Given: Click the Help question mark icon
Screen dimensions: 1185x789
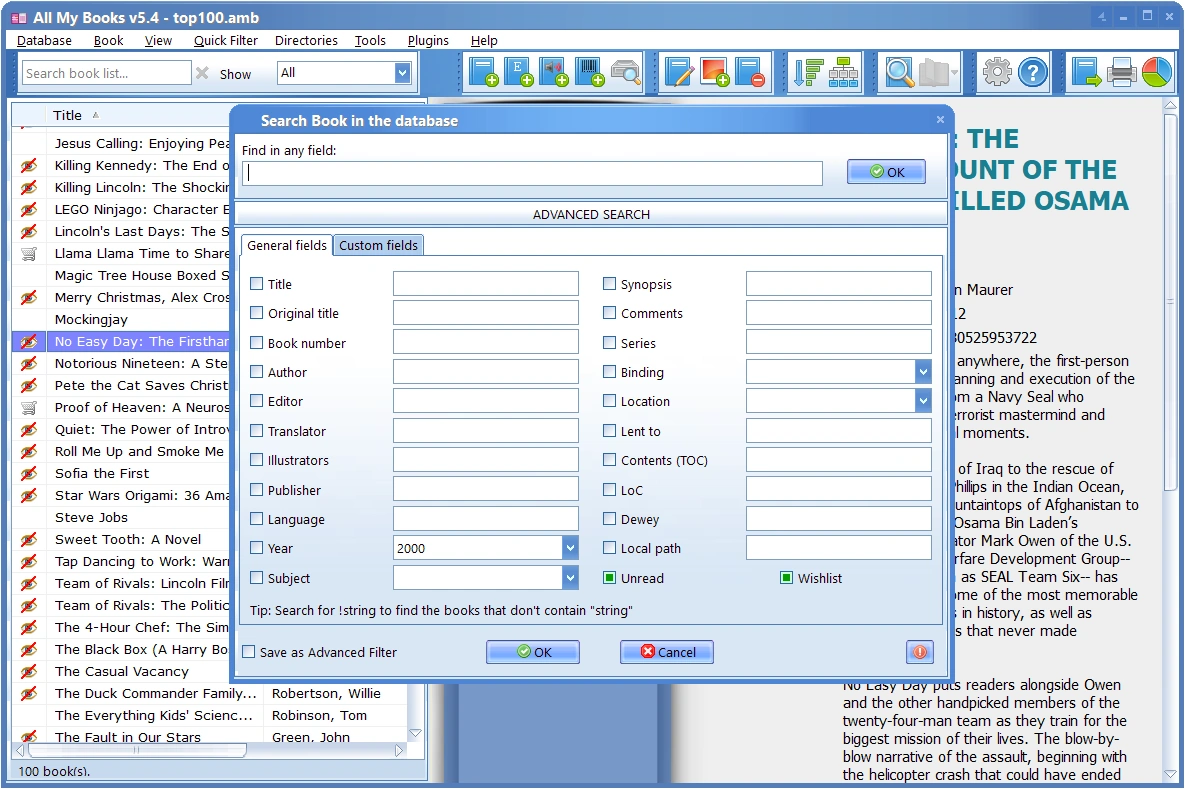Looking at the screenshot, I should pos(1032,73).
